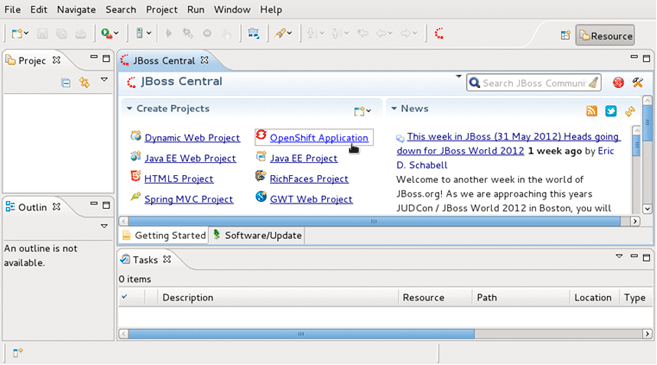Click the News RSS feed icon
This screenshot has width=657, height=365.
pyautogui.click(x=591, y=111)
